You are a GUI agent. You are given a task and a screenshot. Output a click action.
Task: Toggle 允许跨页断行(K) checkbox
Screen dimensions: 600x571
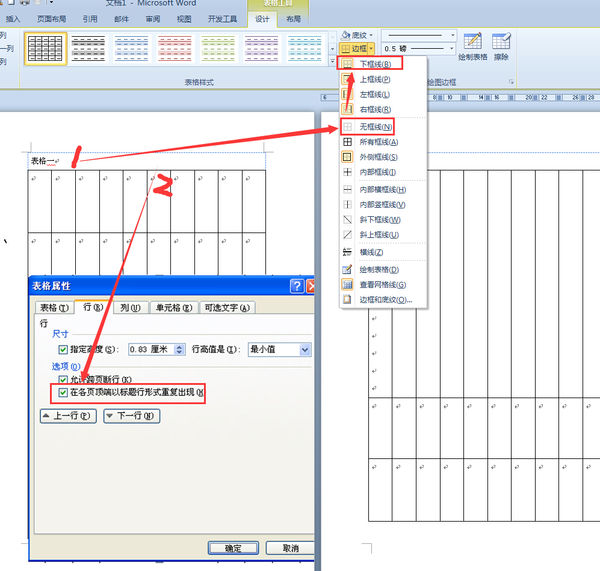[x=63, y=380]
